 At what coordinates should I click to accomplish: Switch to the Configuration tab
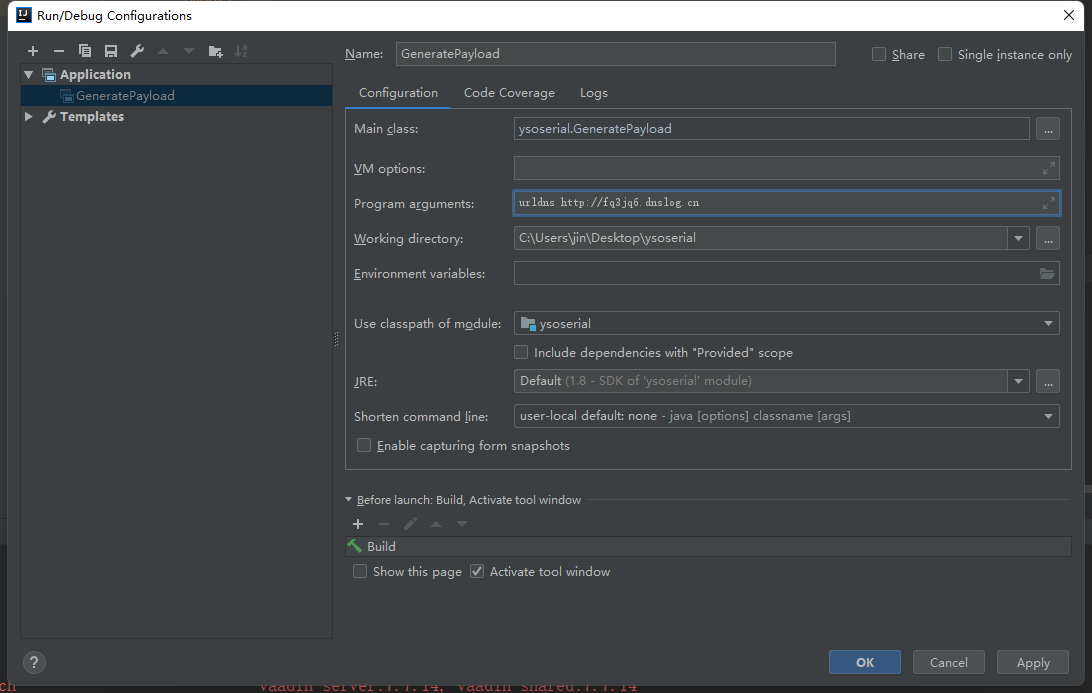tap(398, 93)
